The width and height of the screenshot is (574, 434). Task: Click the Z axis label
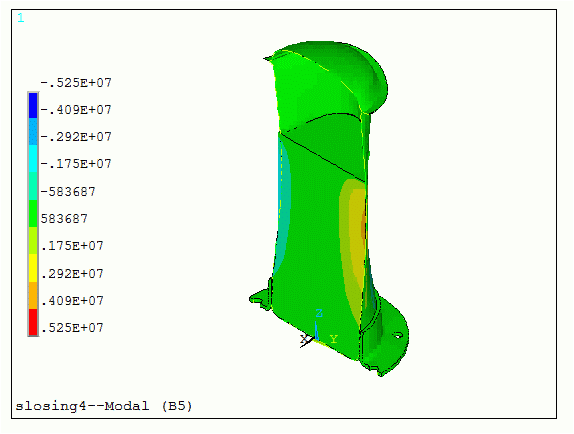tap(319, 313)
